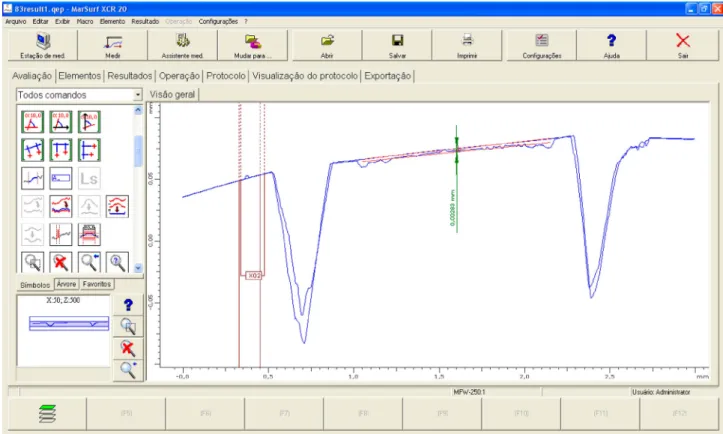Exit the program with Sair

682,45
